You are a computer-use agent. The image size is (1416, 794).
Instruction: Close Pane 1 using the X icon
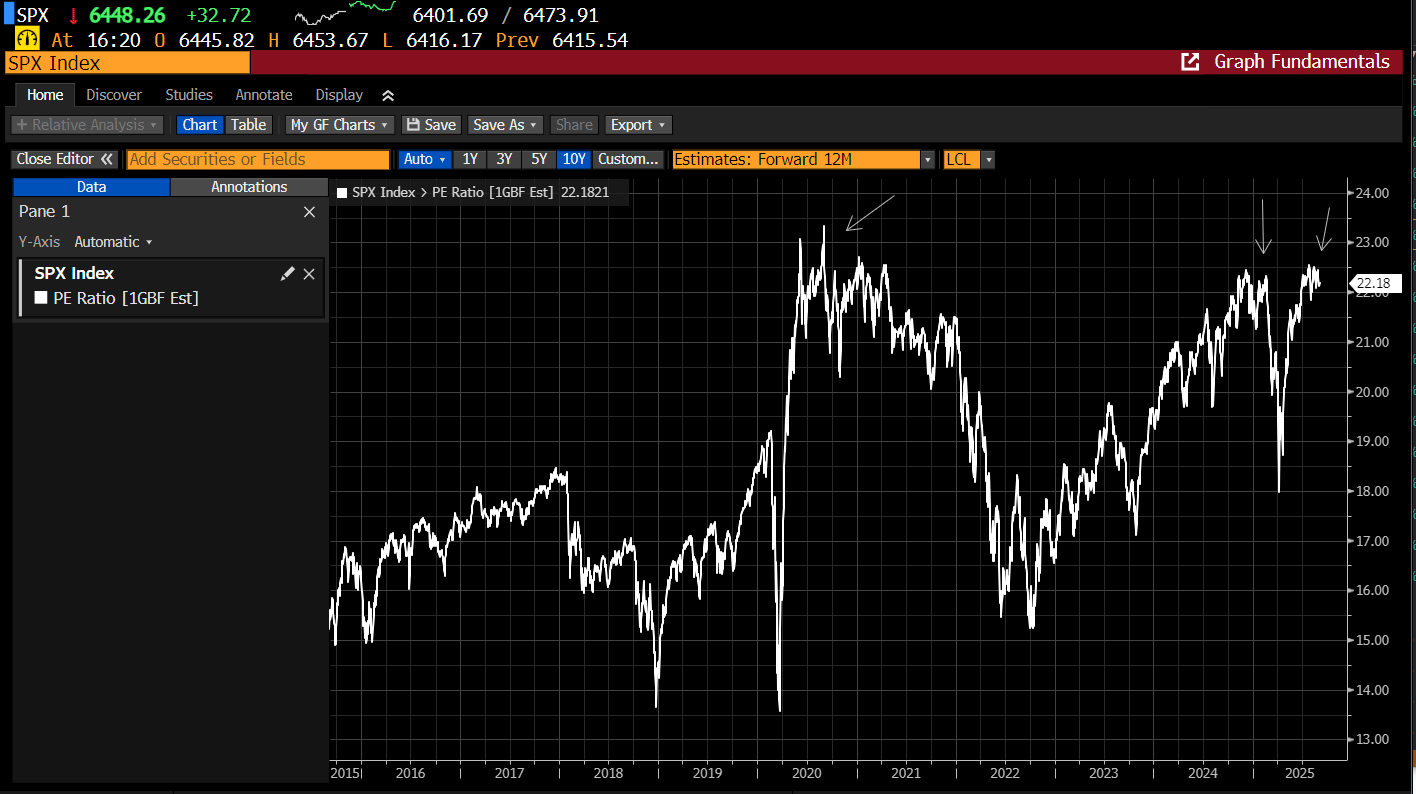point(309,212)
